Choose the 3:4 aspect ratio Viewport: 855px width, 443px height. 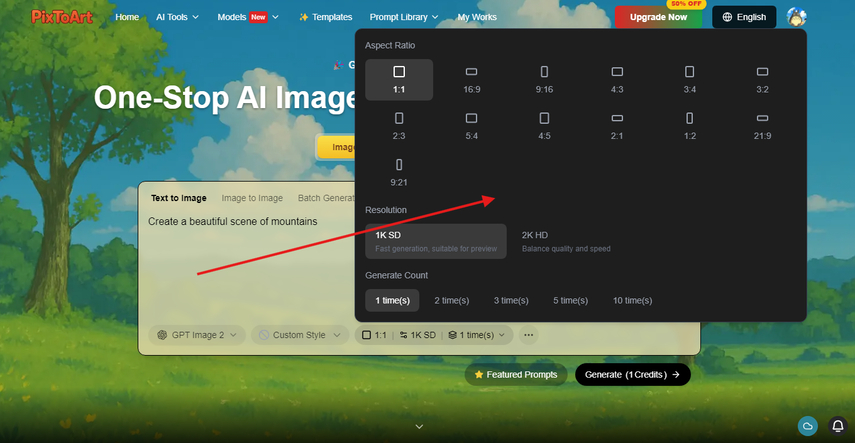[690, 80]
